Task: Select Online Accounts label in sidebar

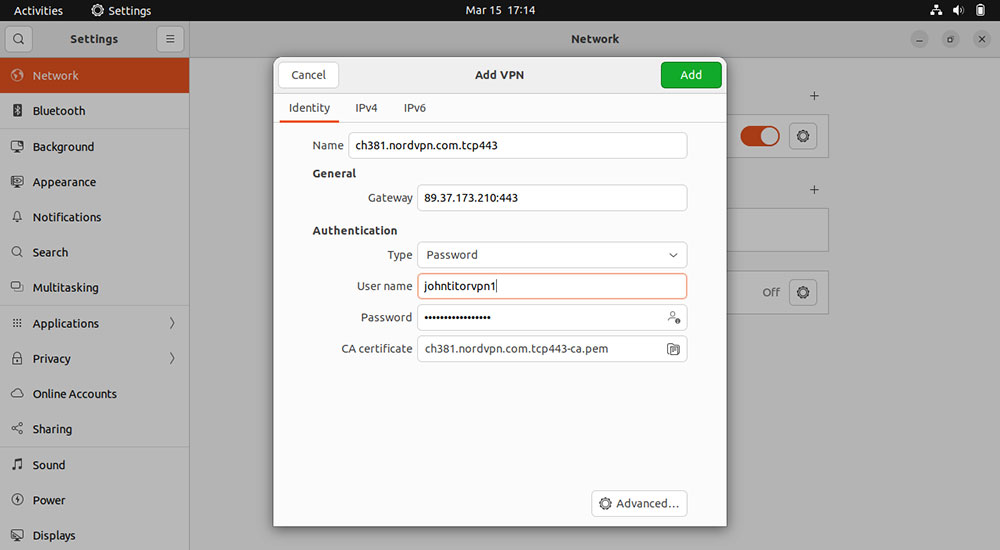Action: tap(75, 394)
